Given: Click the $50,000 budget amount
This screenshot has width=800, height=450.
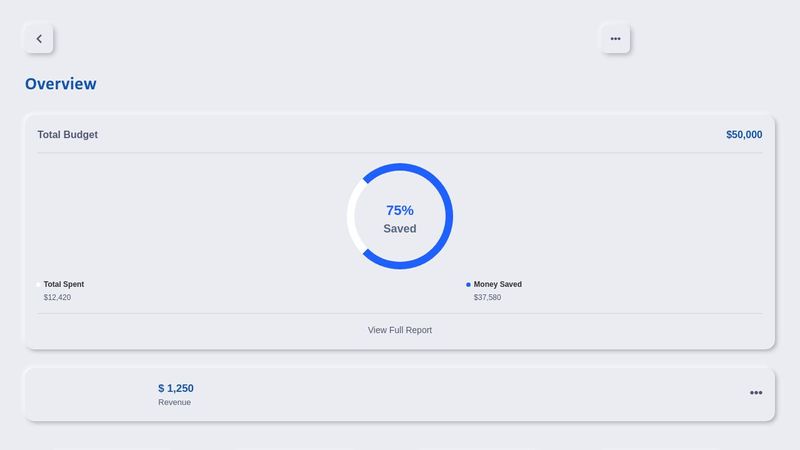Looking at the screenshot, I should 744,135.
